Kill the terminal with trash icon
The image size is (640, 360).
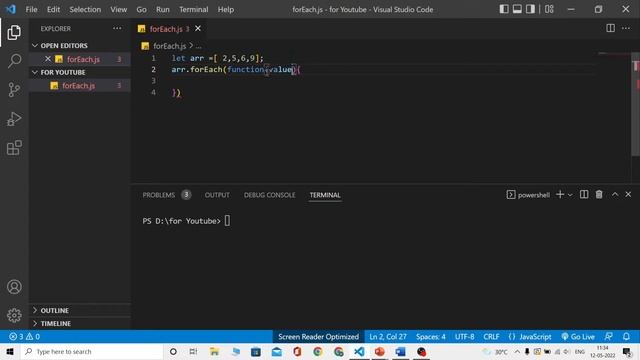[599, 195]
